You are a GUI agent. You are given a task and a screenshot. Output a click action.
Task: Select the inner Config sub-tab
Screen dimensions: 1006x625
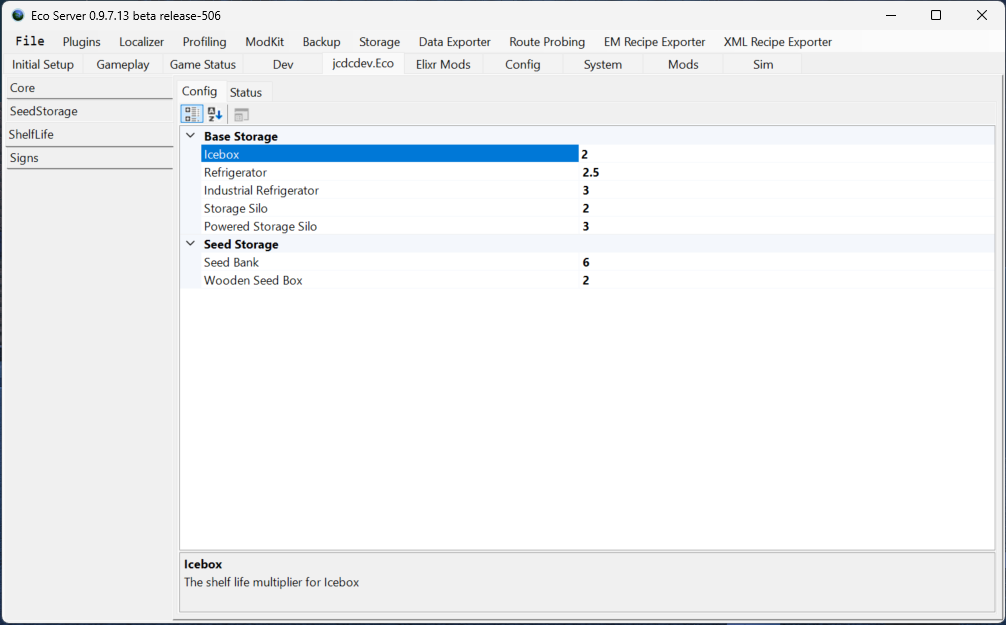pyautogui.click(x=200, y=91)
